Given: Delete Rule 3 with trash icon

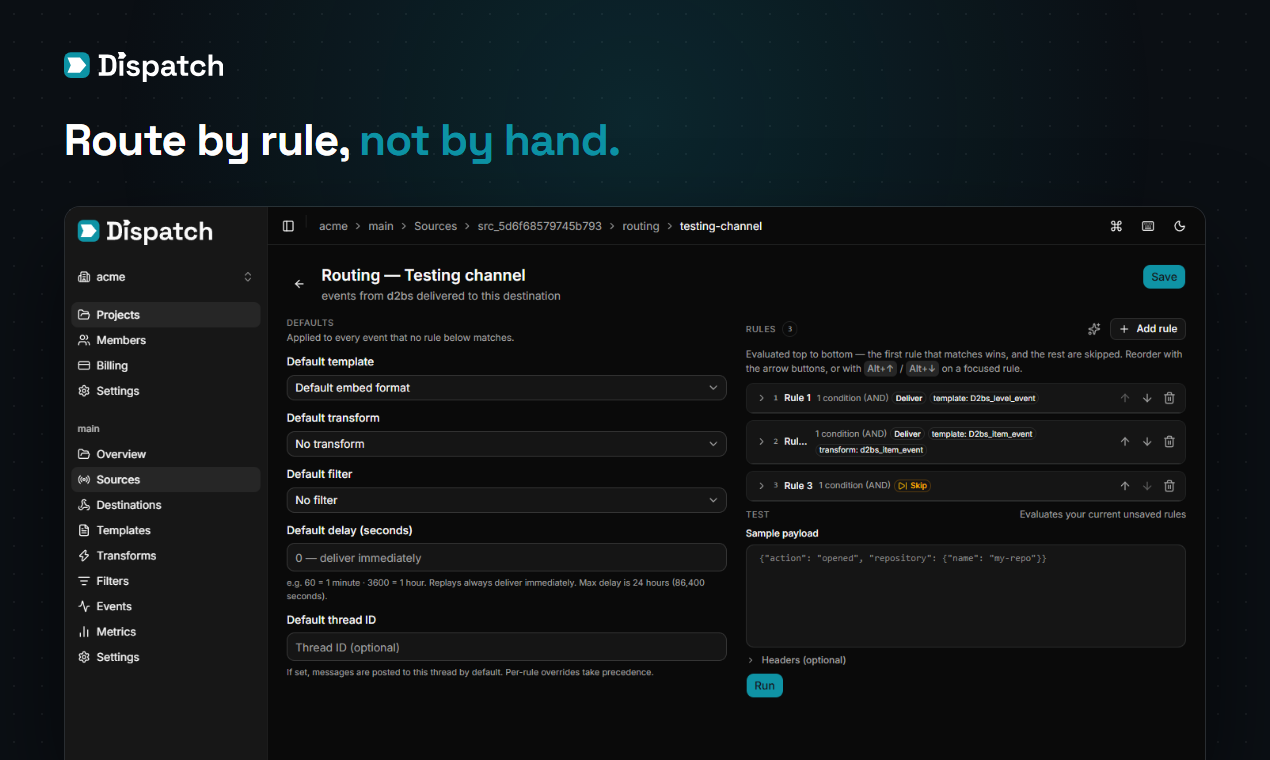Looking at the screenshot, I should 1169,486.
